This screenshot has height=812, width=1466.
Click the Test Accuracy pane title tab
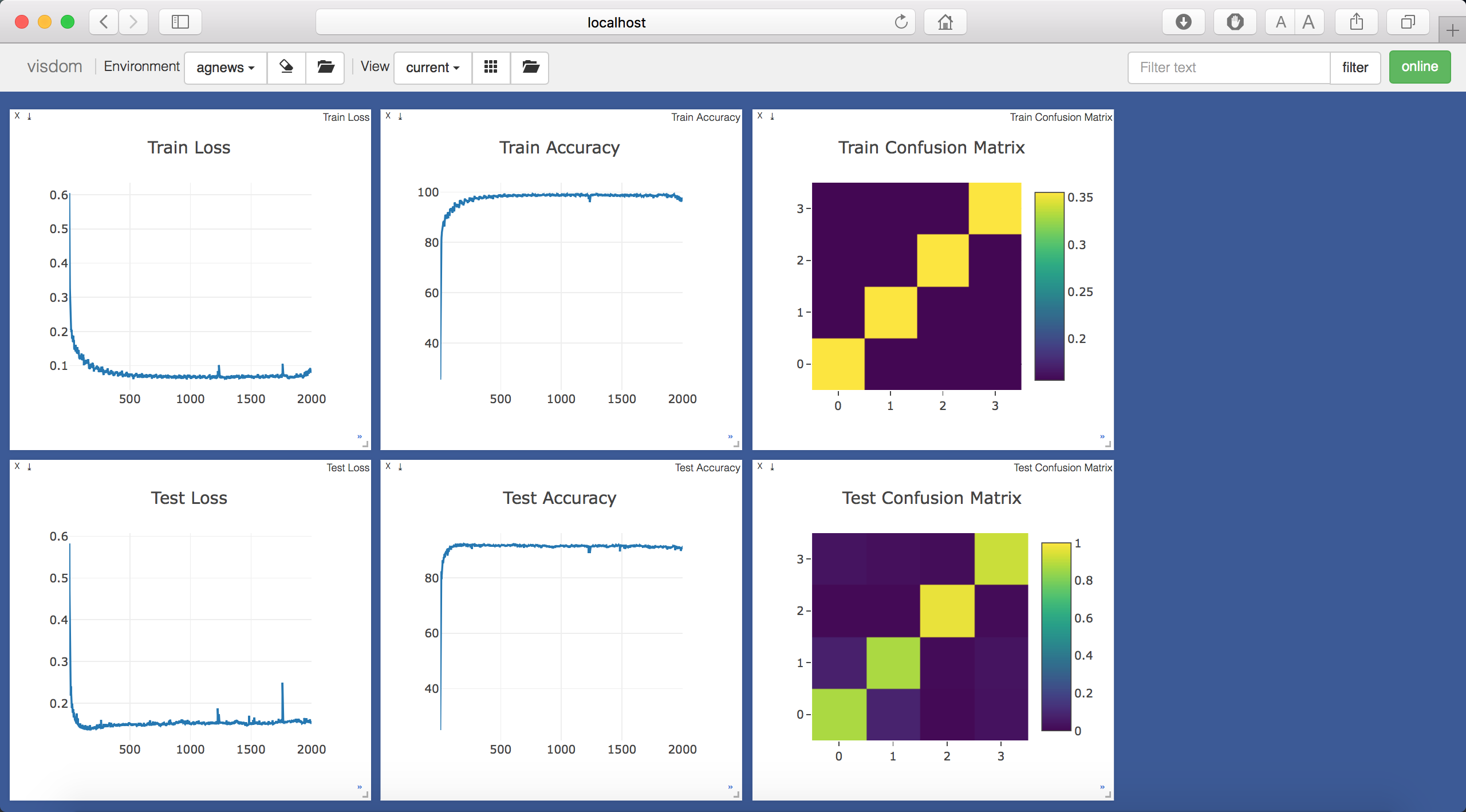pyautogui.click(x=707, y=467)
